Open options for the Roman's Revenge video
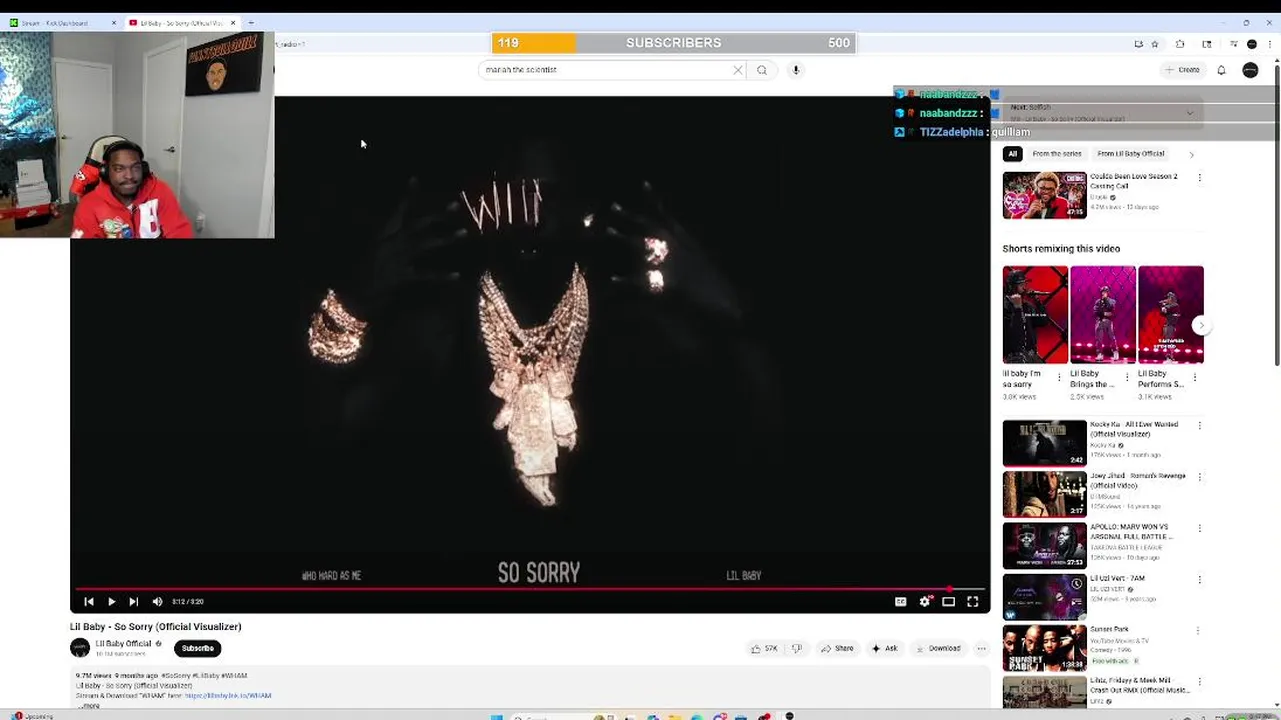Viewport: 1281px width, 720px height. [x=1199, y=477]
